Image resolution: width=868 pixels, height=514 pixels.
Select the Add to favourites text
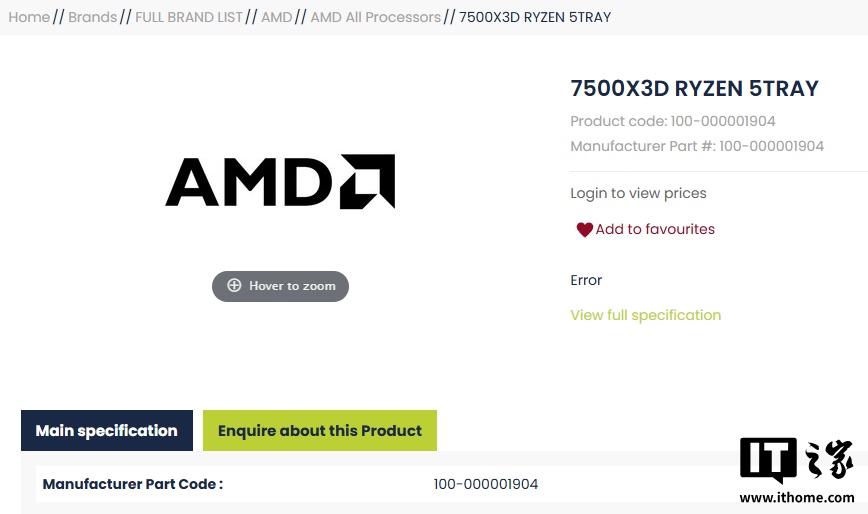[655, 229]
